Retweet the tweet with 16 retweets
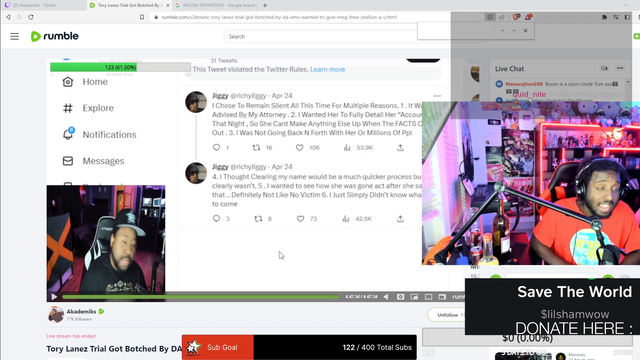Image resolution: width=640 pixels, height=360 pixels. tap(256, 148)
